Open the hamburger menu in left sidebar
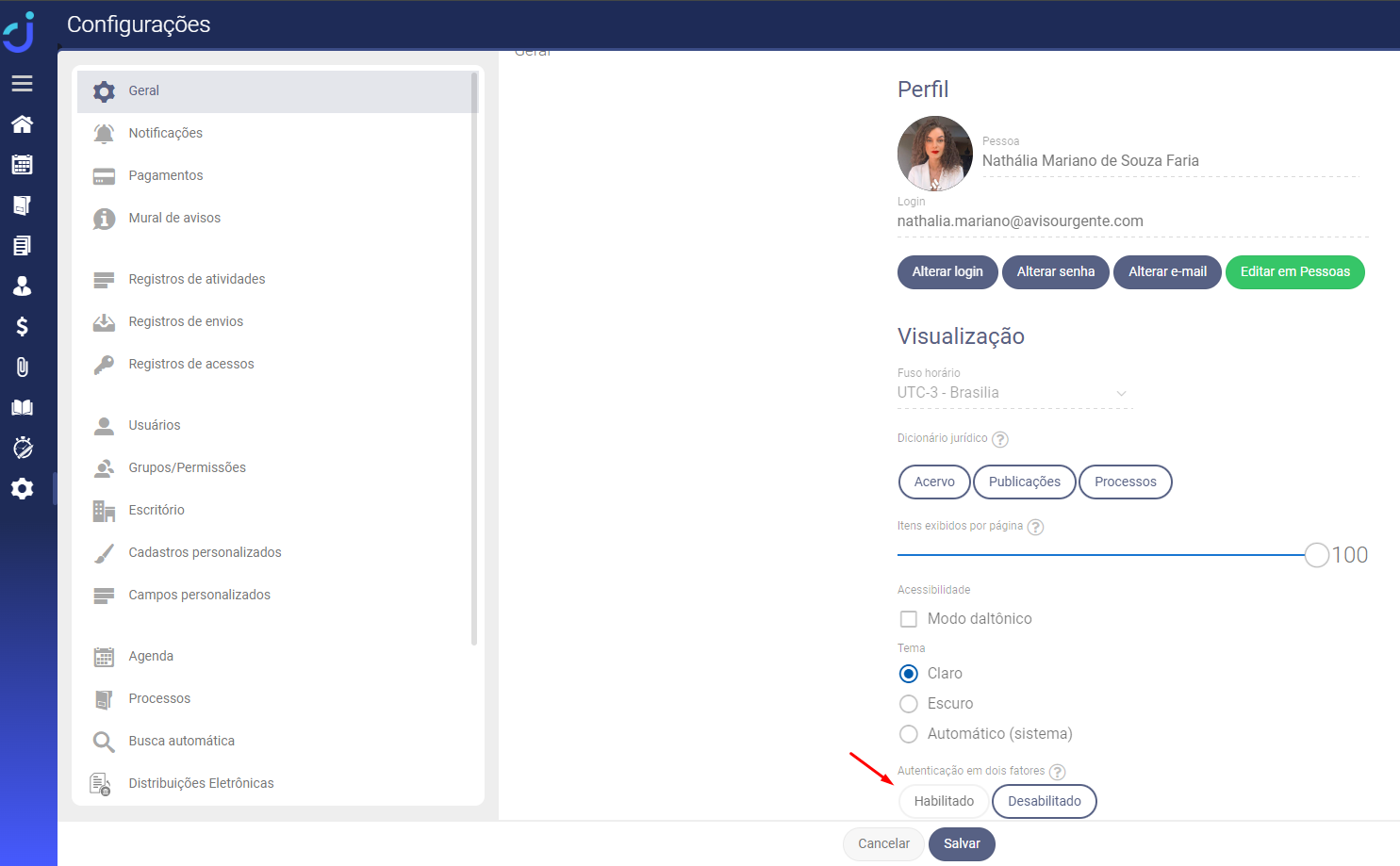The image size is (1400, 866). (23, 84)
